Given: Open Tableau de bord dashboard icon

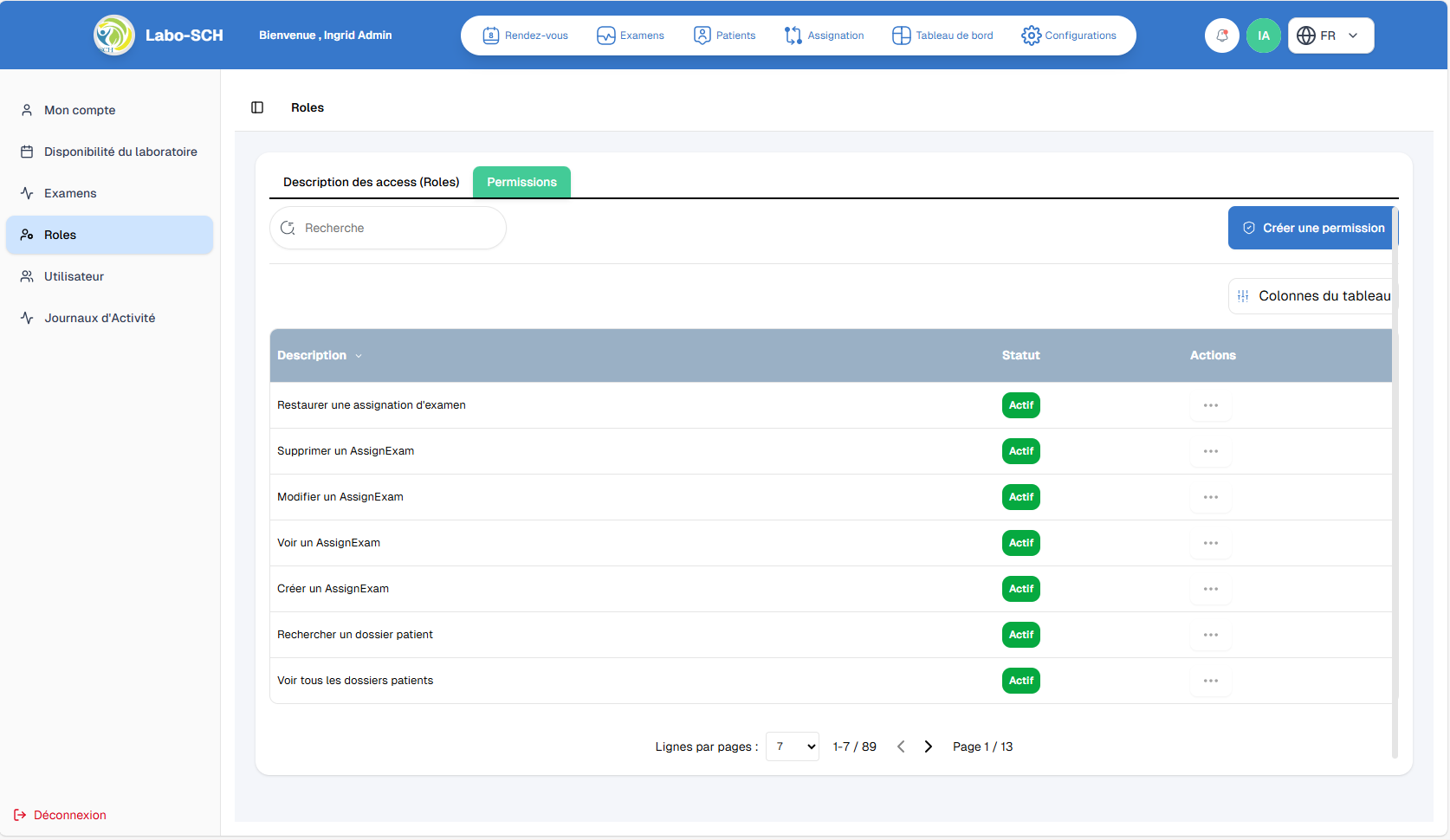Looking at the screenshot, I should [899, 36].
